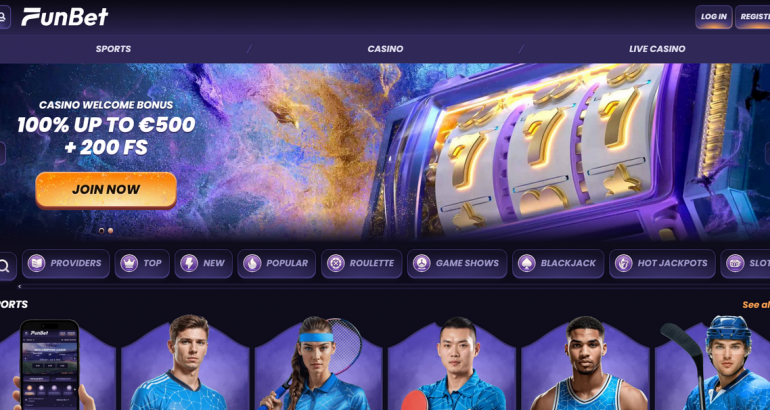
Task: Switch to the Sports tab
Action: tap(113, 49)
